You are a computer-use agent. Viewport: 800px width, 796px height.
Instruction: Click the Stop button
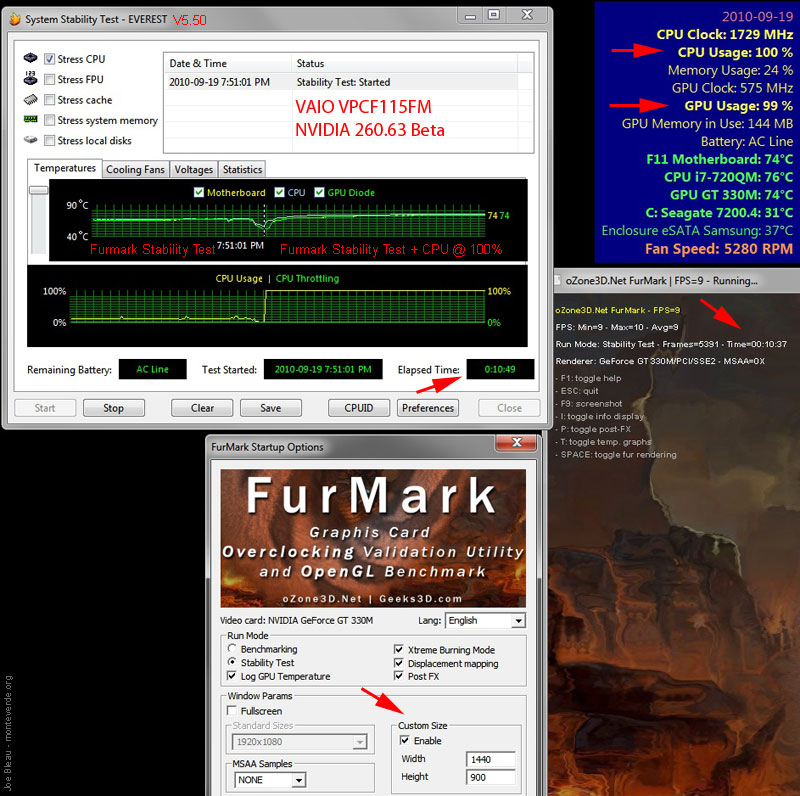pyautogui.click(x=113, y=408)
